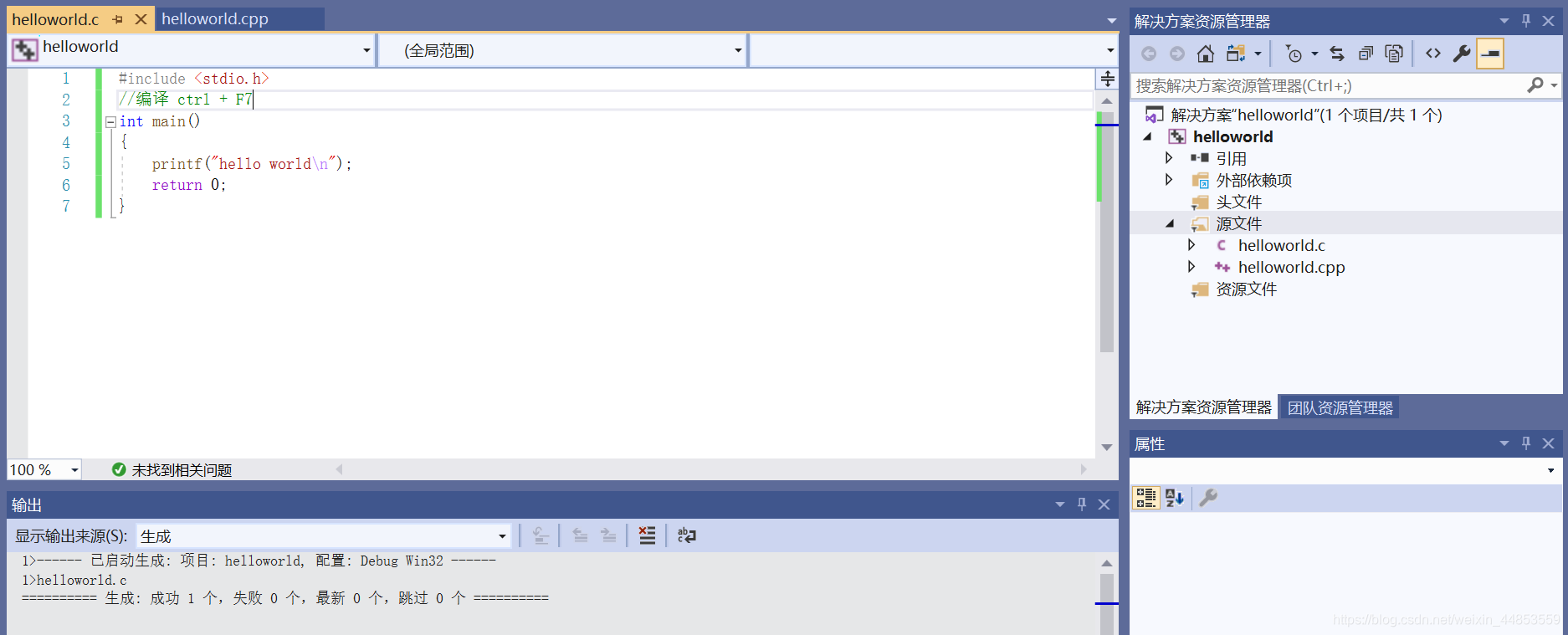The height and width of the screenshot is (635, 1568).
Task: Open the document tabs overflow dropdown
Action: tap(1111, 20)
